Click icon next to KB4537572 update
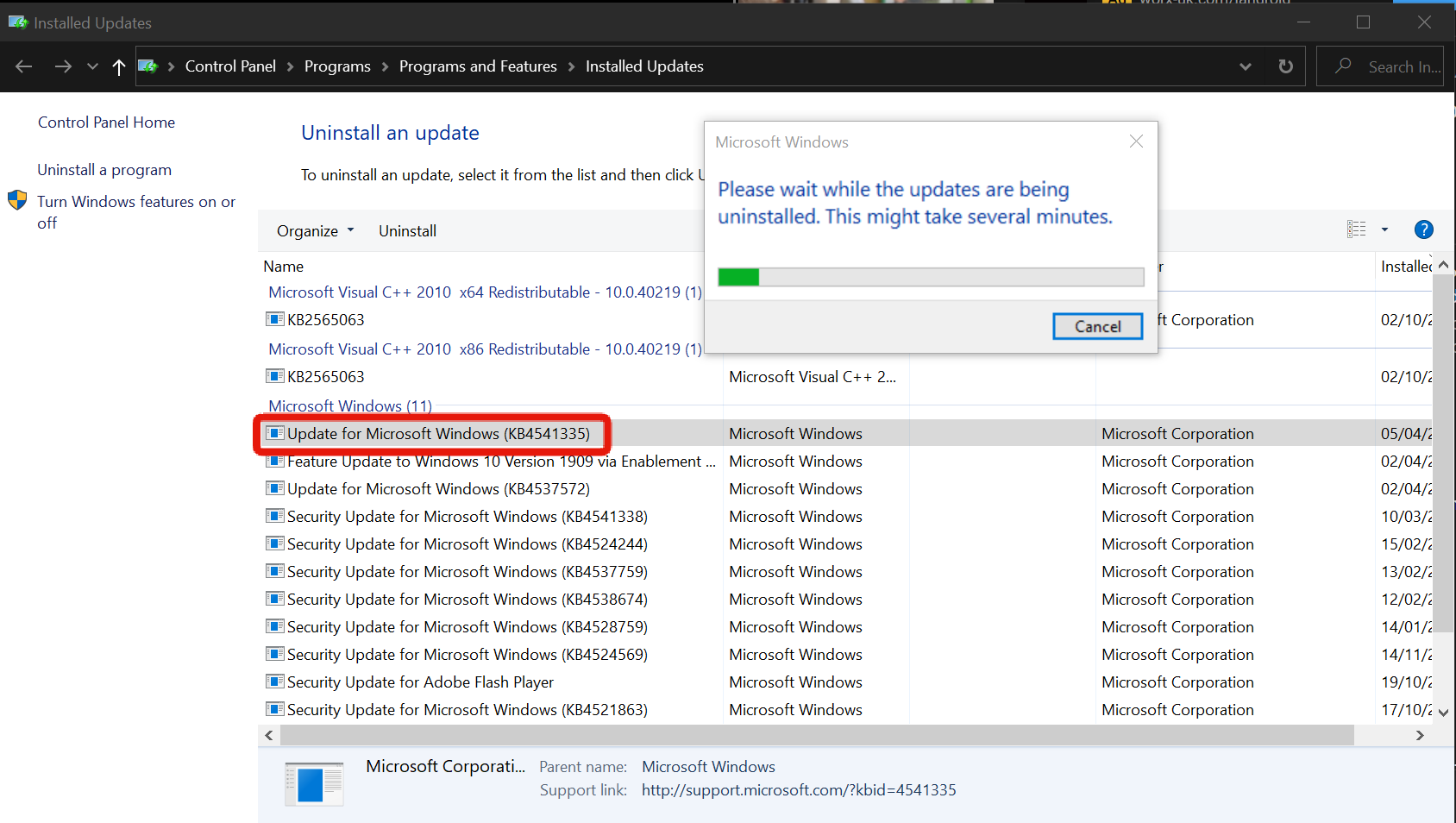The width and height of the screenshot is (1456, 823). (x=275, y=488)
